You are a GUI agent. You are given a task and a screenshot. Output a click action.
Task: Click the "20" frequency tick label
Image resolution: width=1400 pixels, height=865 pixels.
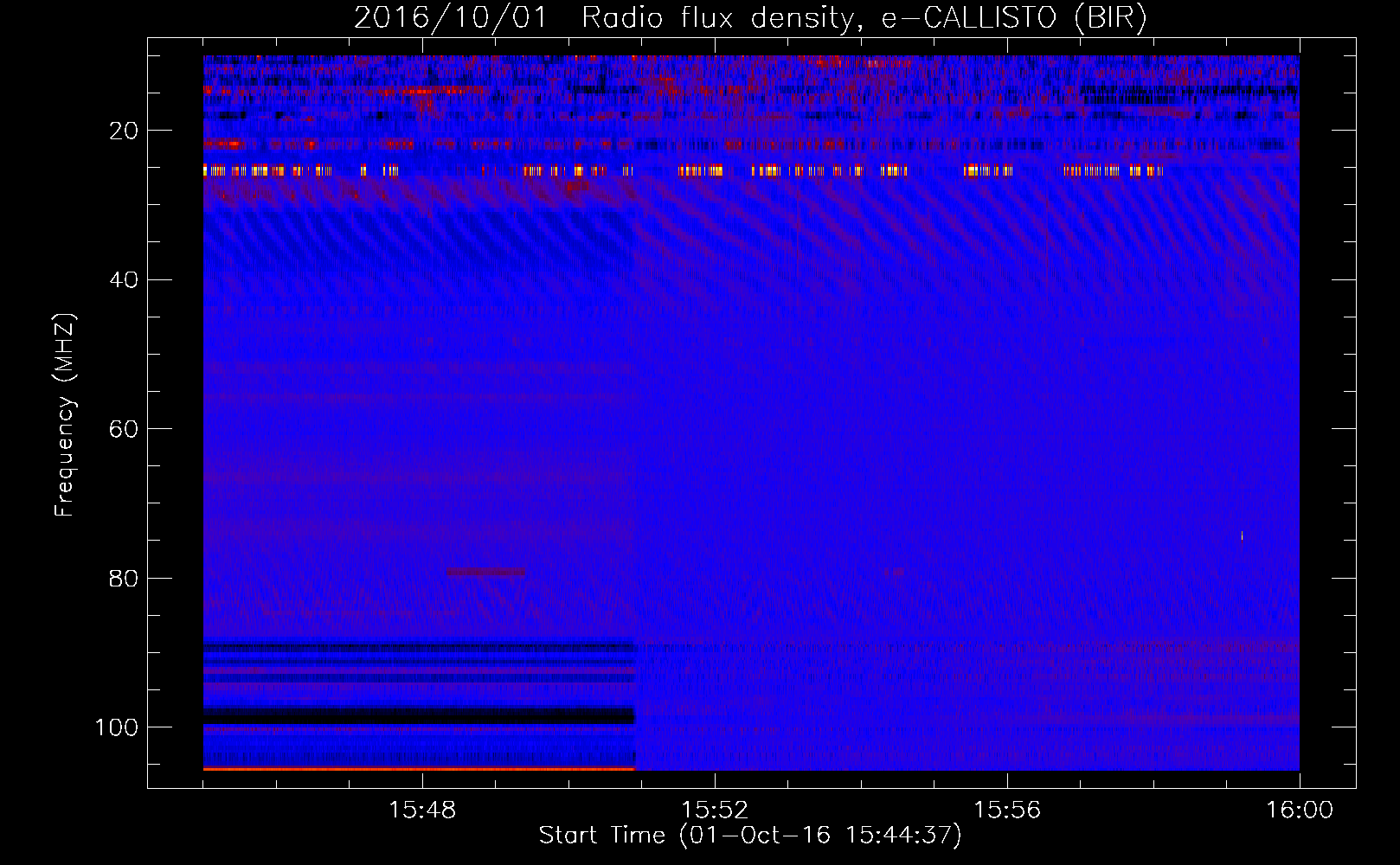click(124, 131)
